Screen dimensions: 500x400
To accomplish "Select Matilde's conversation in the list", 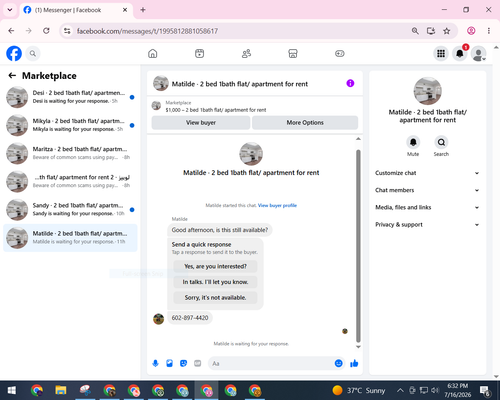I will coord(70,238).
